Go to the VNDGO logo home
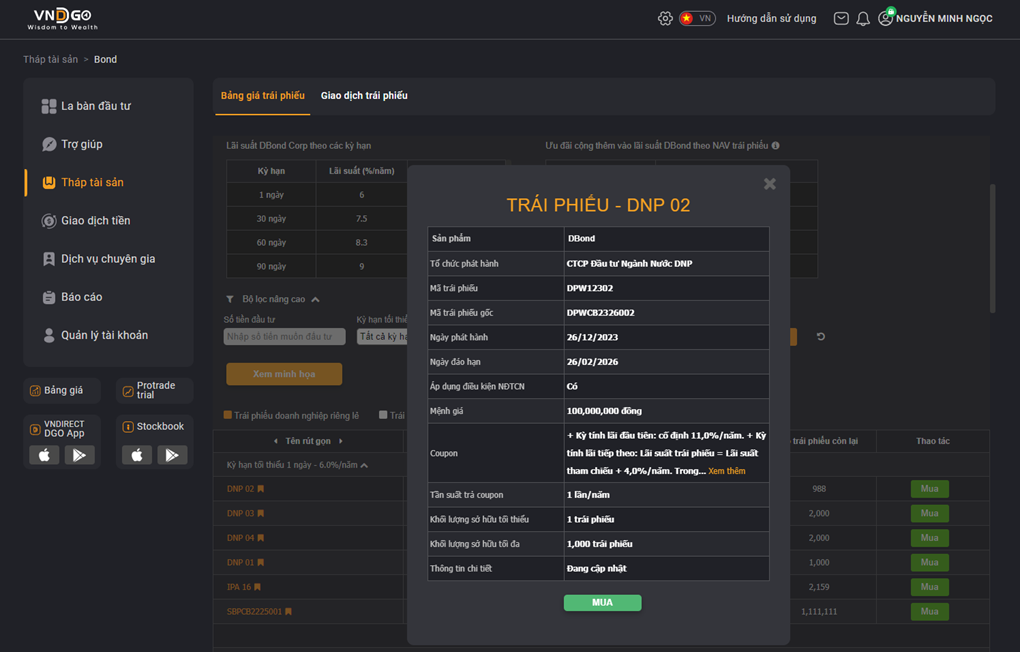Viewport: 1020px width, 652px height. click(x=62, y=18)
